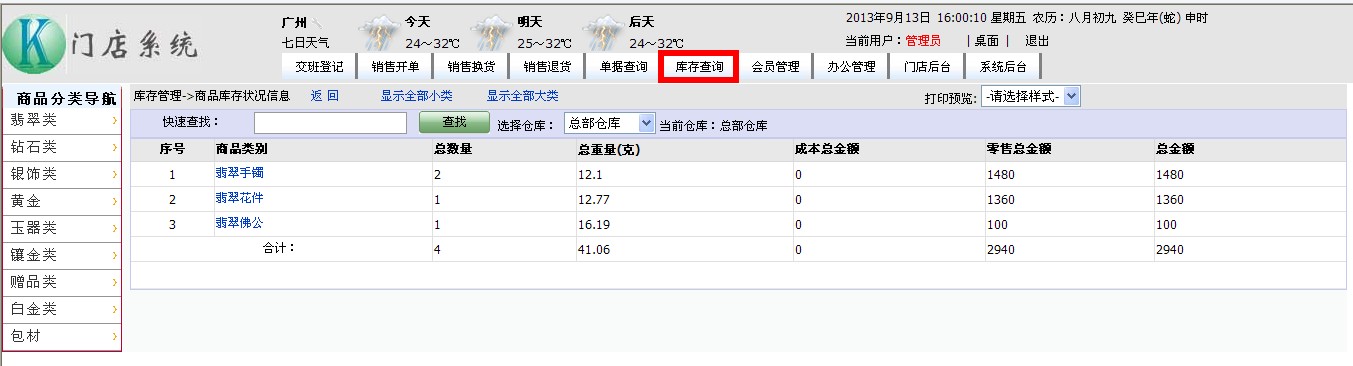Click the 商品分类导航 panel title

(67, 98)
